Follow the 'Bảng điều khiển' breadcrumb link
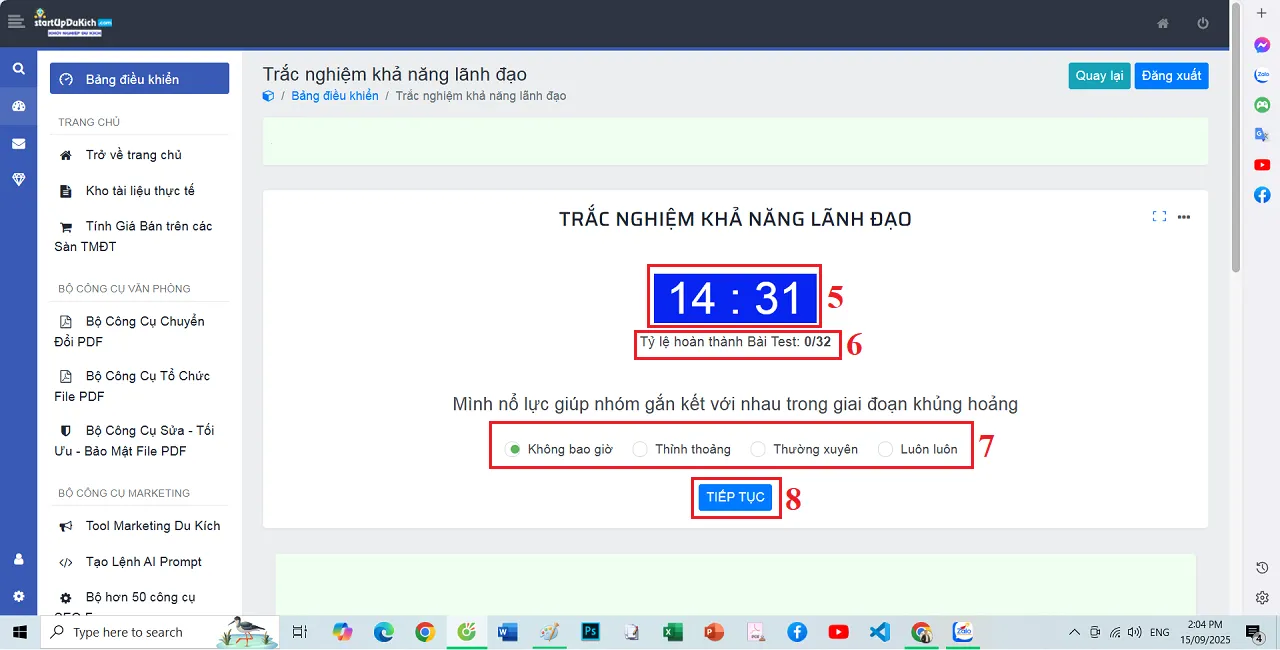 [335, 96]
